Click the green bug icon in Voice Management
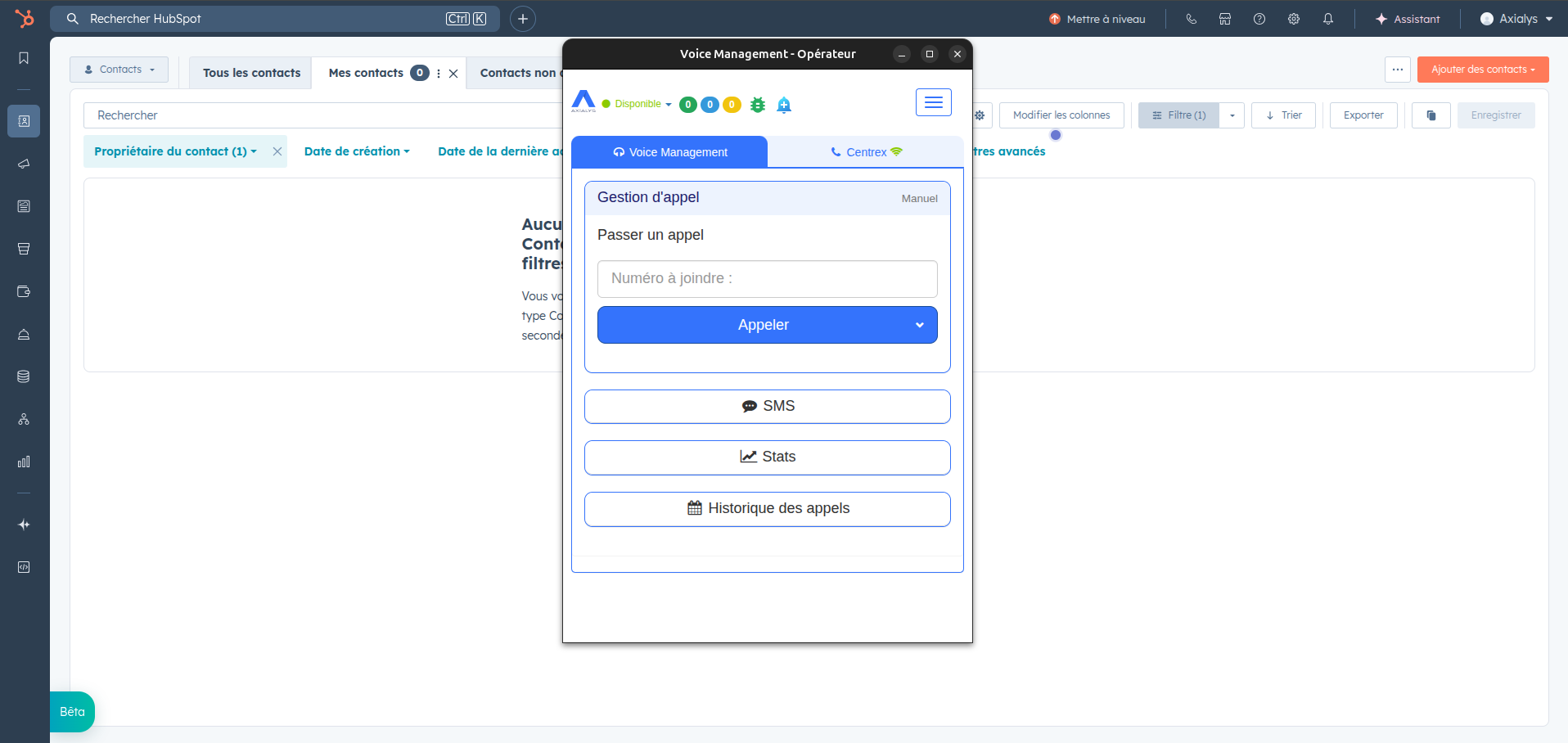 point(758,105)
